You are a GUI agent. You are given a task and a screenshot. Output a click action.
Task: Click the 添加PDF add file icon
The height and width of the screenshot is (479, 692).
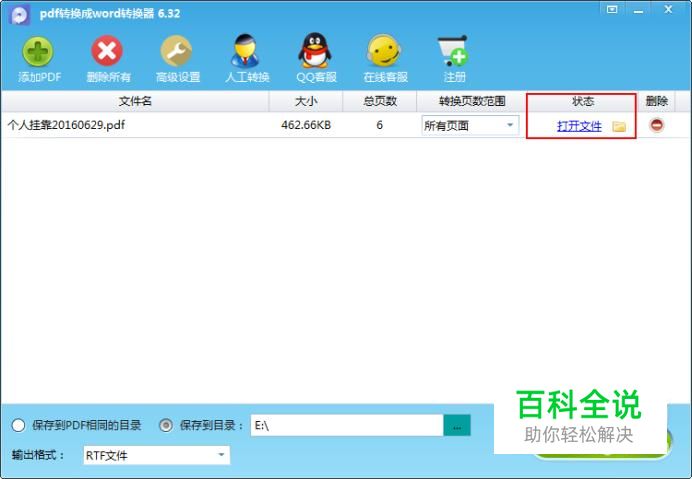pyautogui.click(x=38, y=52)
